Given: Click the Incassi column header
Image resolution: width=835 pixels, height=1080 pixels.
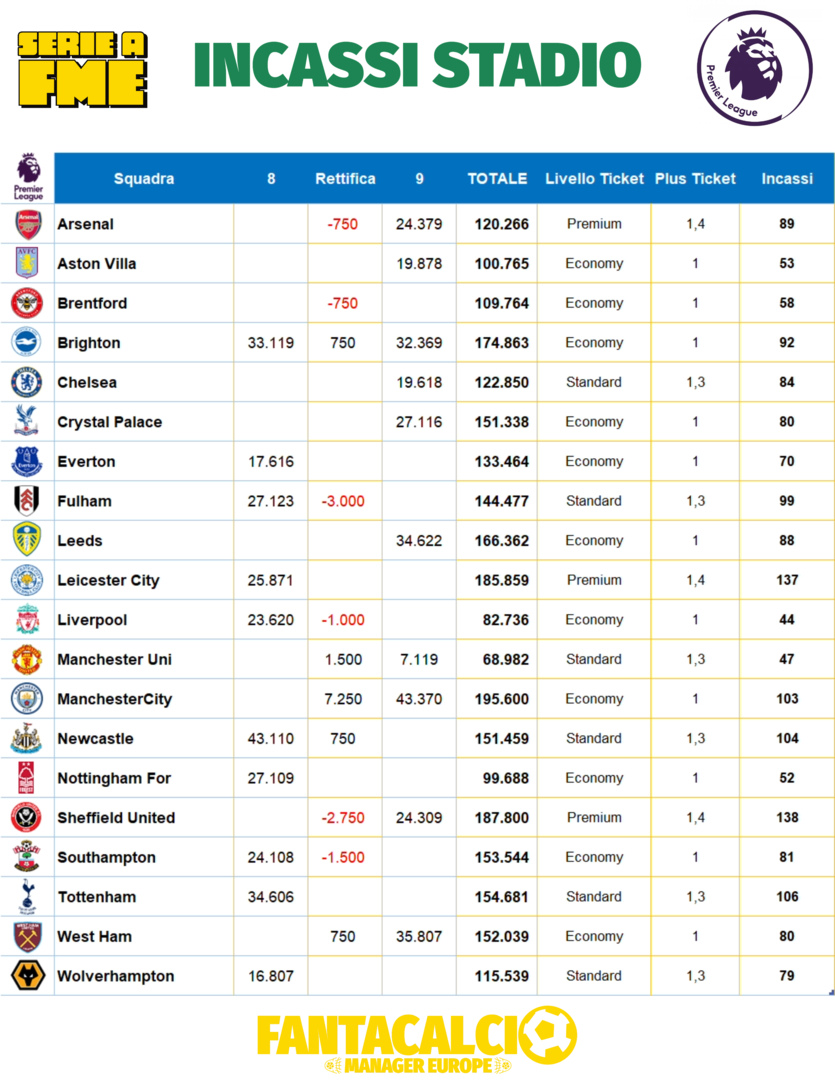Looking at the screenshot, I should tap(787, 179).
